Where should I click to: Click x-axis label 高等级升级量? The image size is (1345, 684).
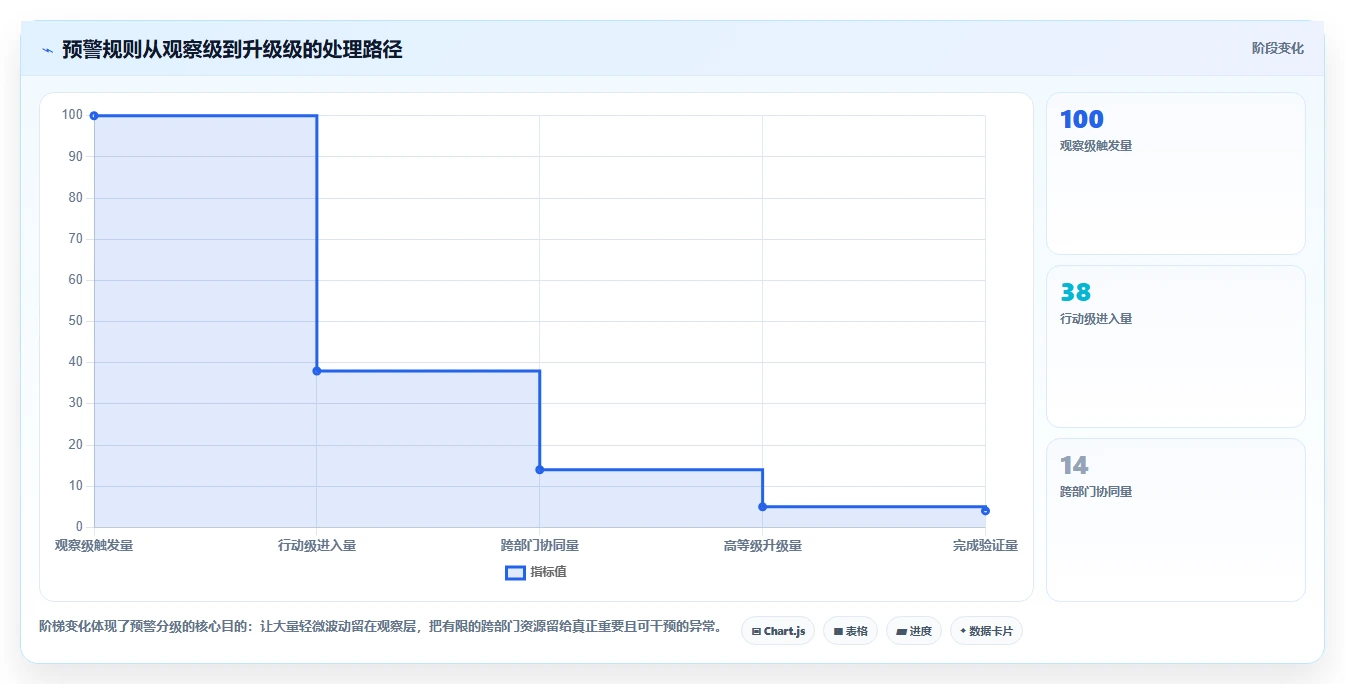pyautogui.click(x=762, y=545)
